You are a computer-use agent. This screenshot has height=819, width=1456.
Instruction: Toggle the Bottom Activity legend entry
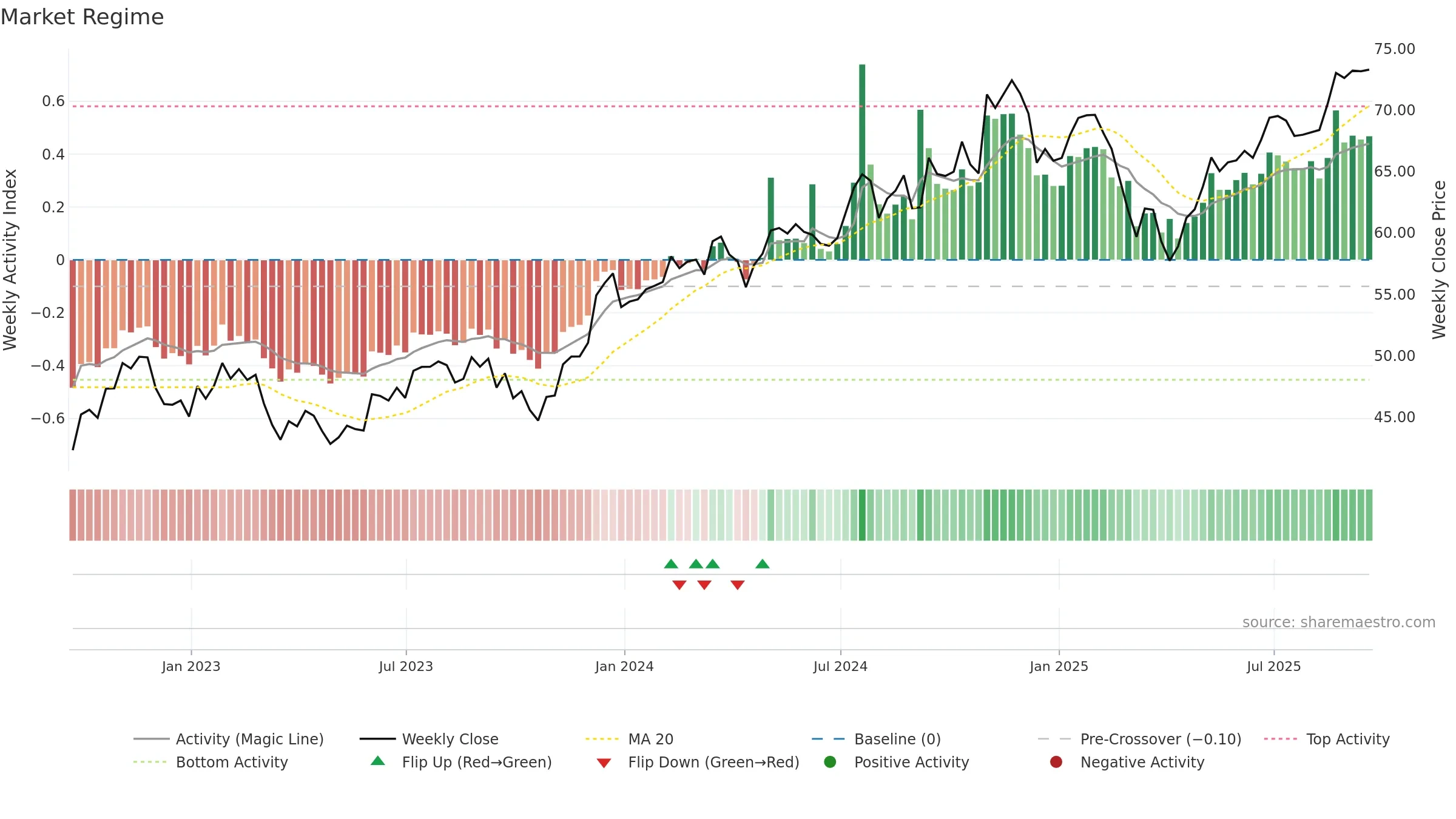[211, 762]
